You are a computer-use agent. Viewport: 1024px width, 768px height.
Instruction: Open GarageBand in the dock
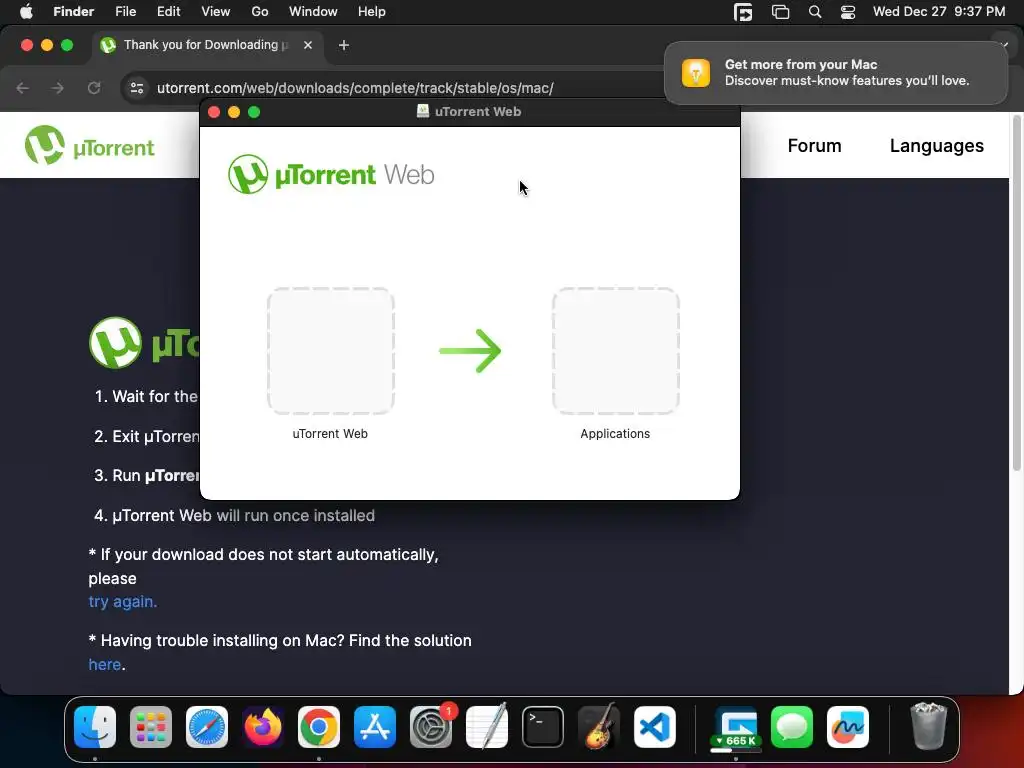click(599, 727)
